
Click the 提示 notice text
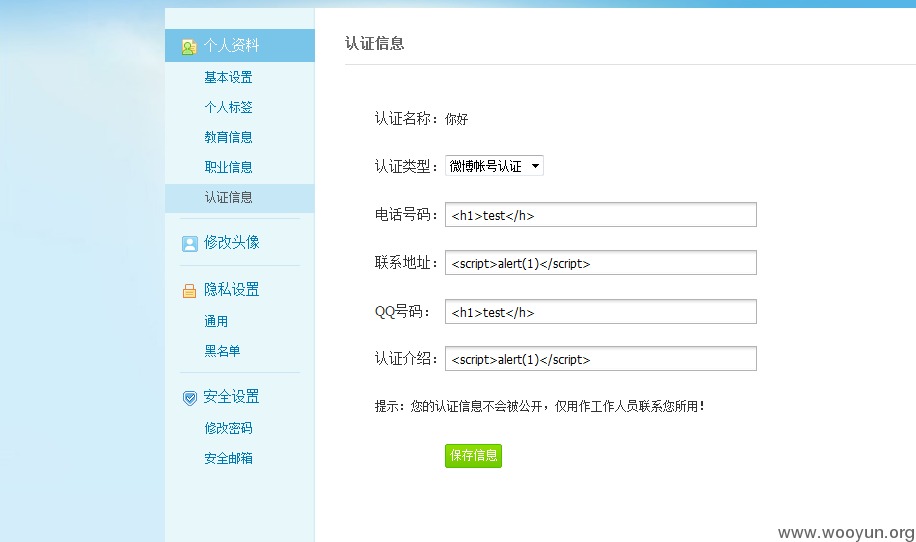pyautogui.click(x=540, y=406)
